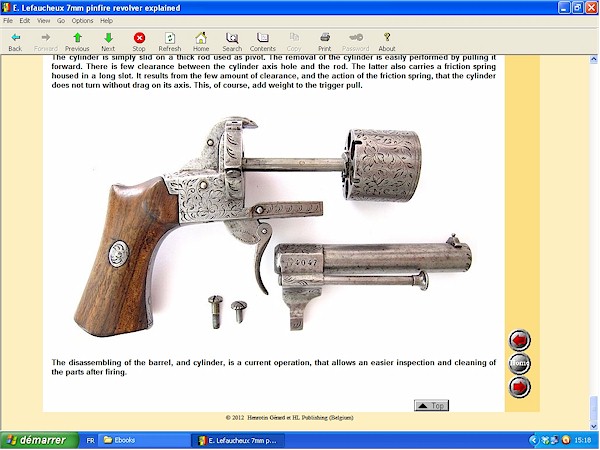Screen dimensions: 600x450
Task: Click the FR language indicator
Action: 90,441
